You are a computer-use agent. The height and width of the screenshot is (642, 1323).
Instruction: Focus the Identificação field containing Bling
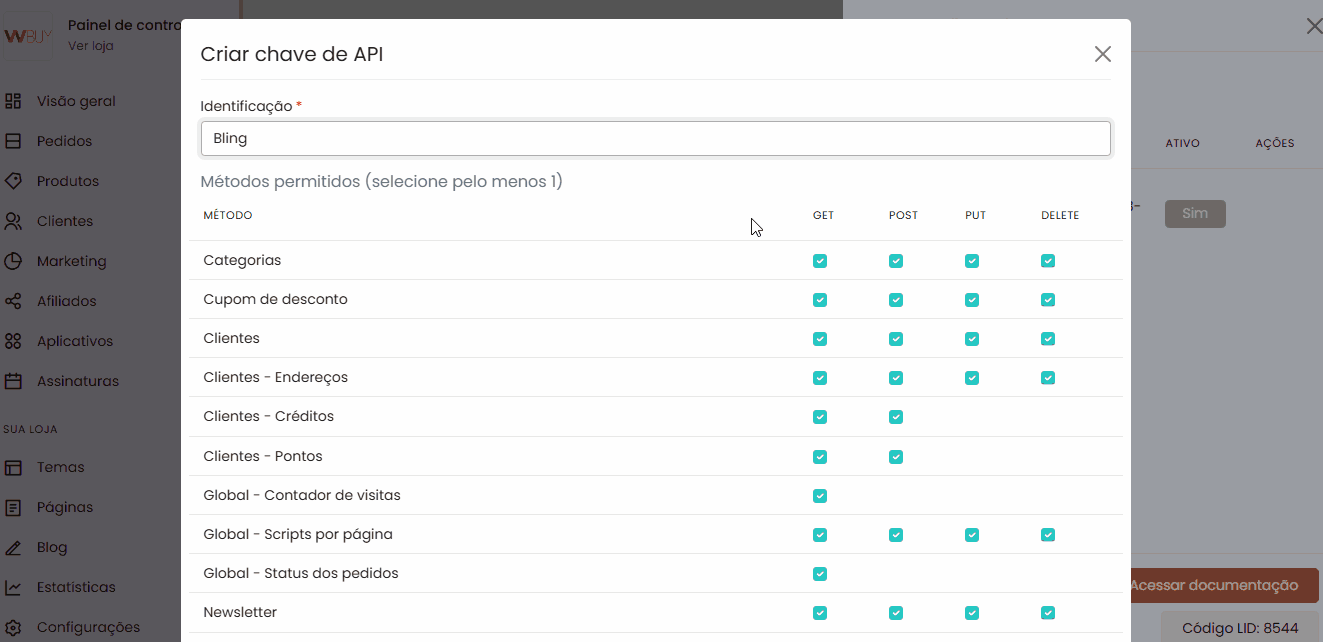[x=656, y=139]
